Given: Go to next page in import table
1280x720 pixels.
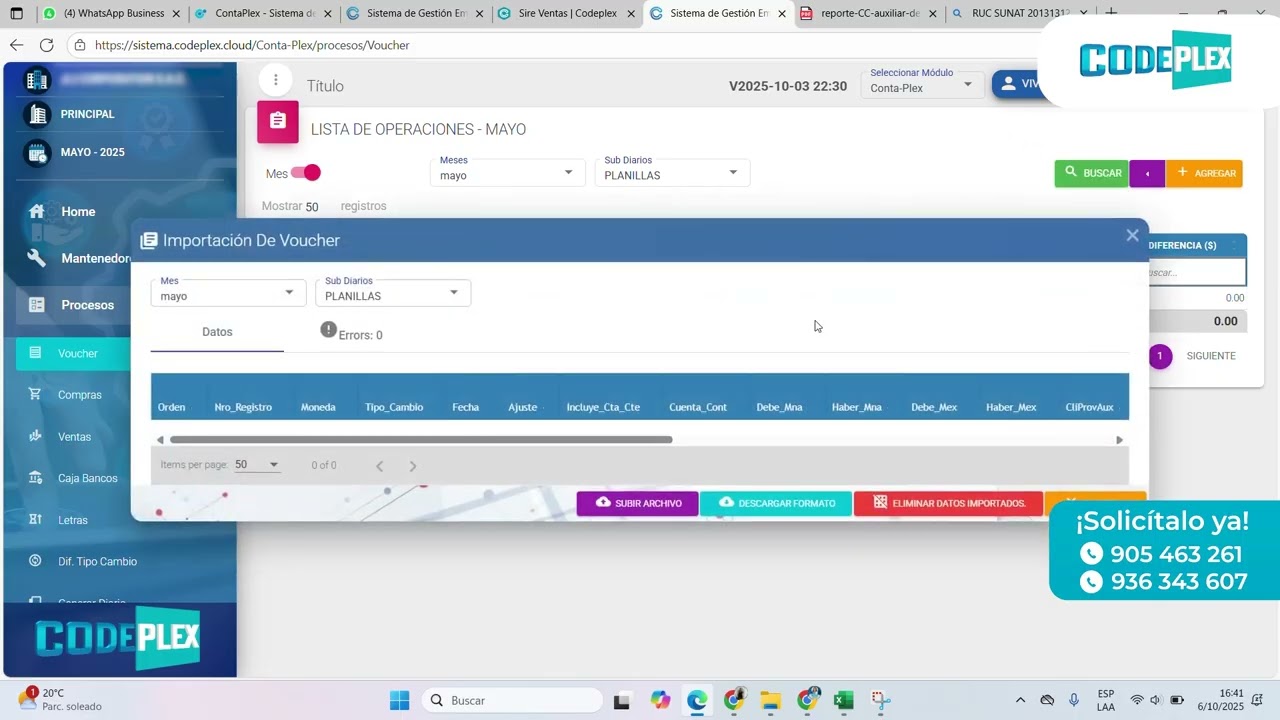Looking at the screenshot, I should coord(413,466).
